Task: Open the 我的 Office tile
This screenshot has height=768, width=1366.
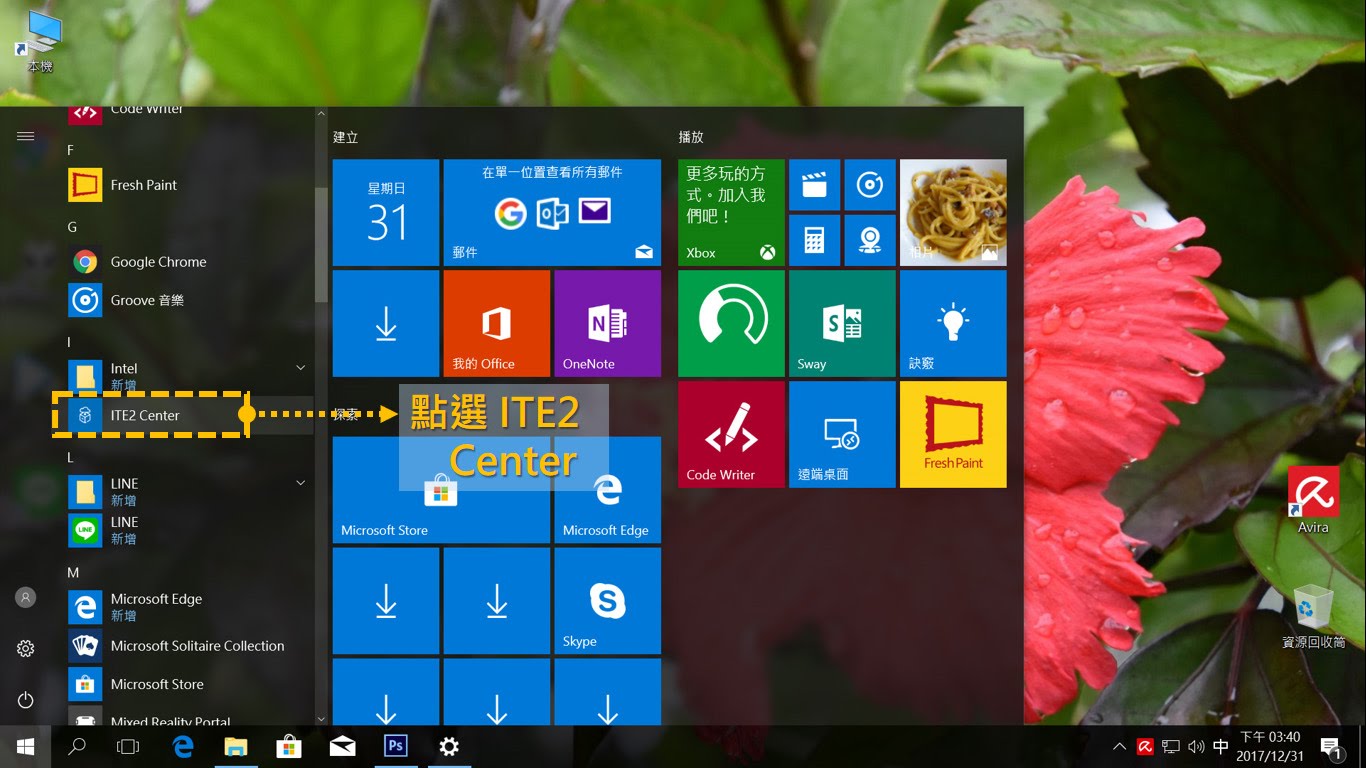Action: (497, 323)
